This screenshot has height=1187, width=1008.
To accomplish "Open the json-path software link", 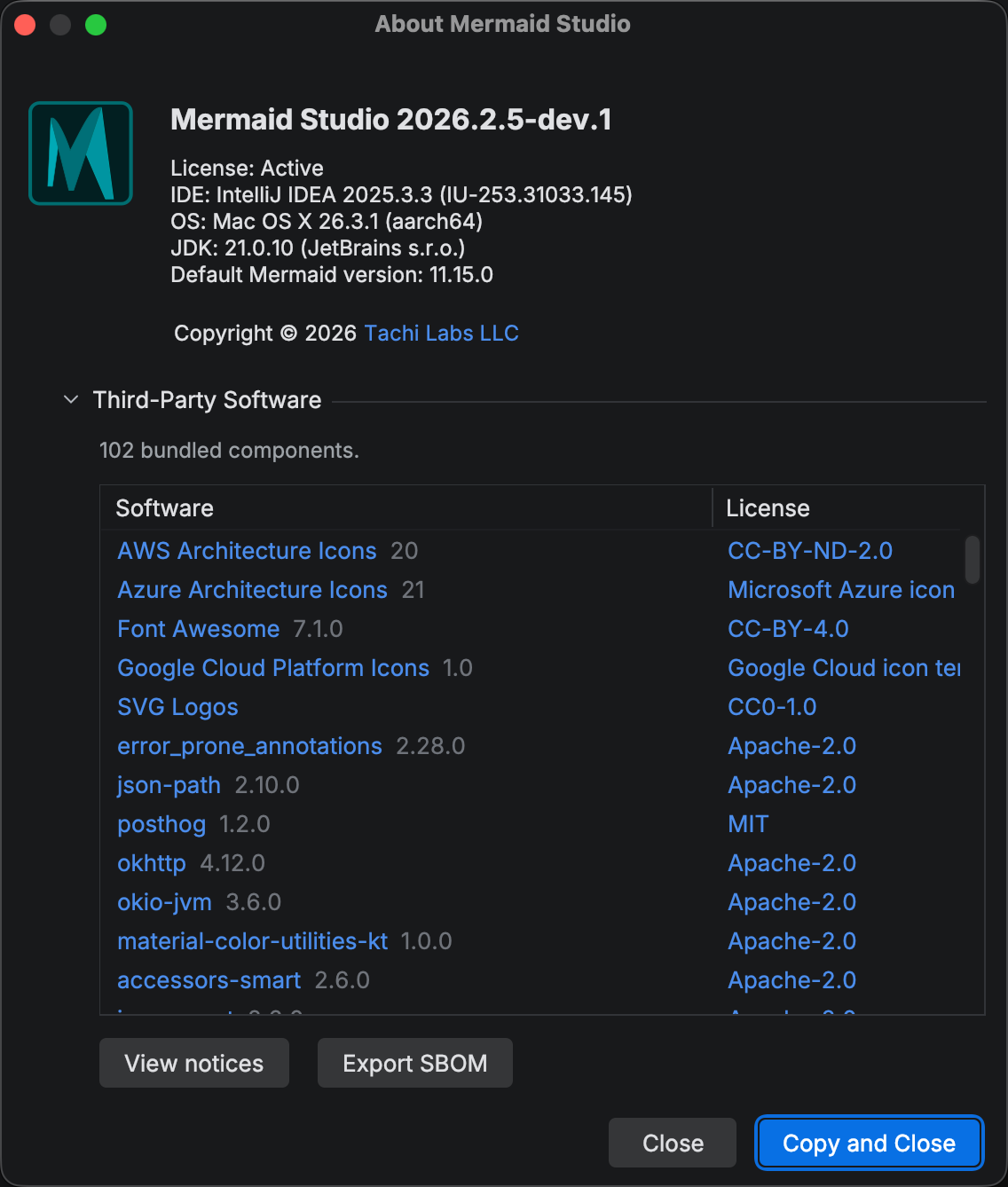I will point(169,785).
